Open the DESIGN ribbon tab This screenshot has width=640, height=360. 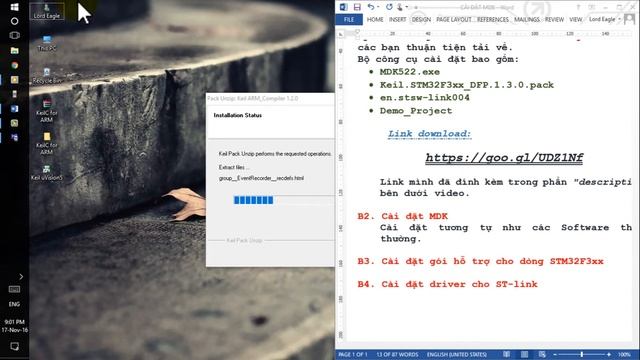coord(421,20)
